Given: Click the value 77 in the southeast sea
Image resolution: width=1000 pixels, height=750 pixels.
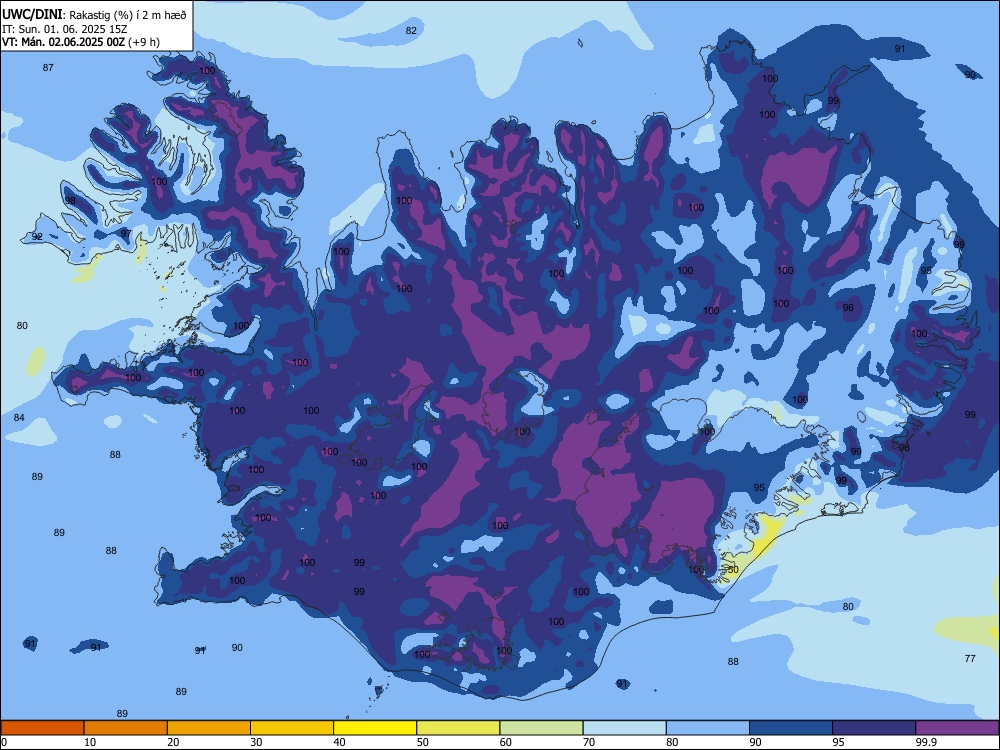Looking at the screenshot, I should 970,658.
